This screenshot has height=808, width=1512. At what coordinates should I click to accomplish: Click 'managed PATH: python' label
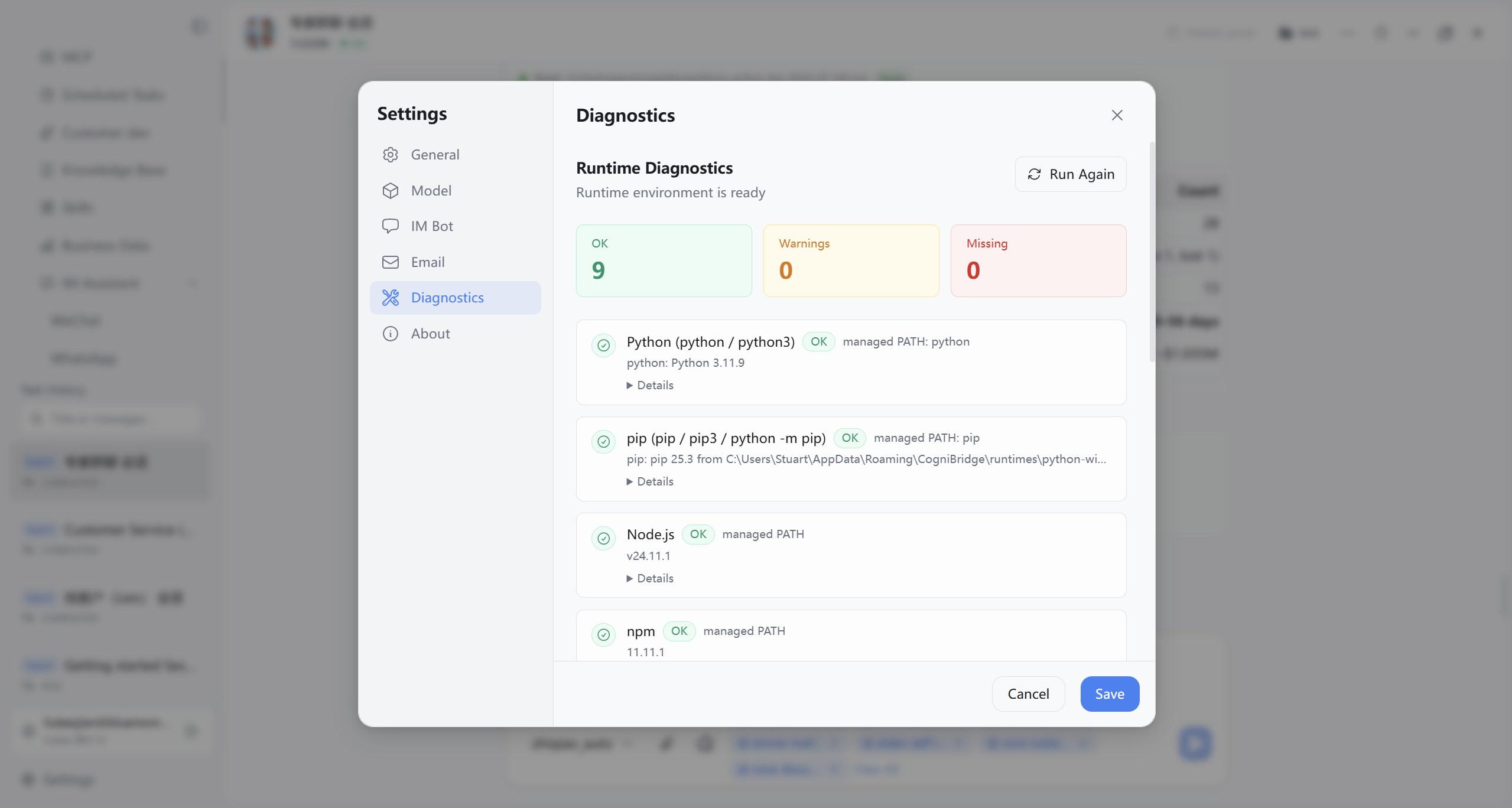tap(906, 341)
